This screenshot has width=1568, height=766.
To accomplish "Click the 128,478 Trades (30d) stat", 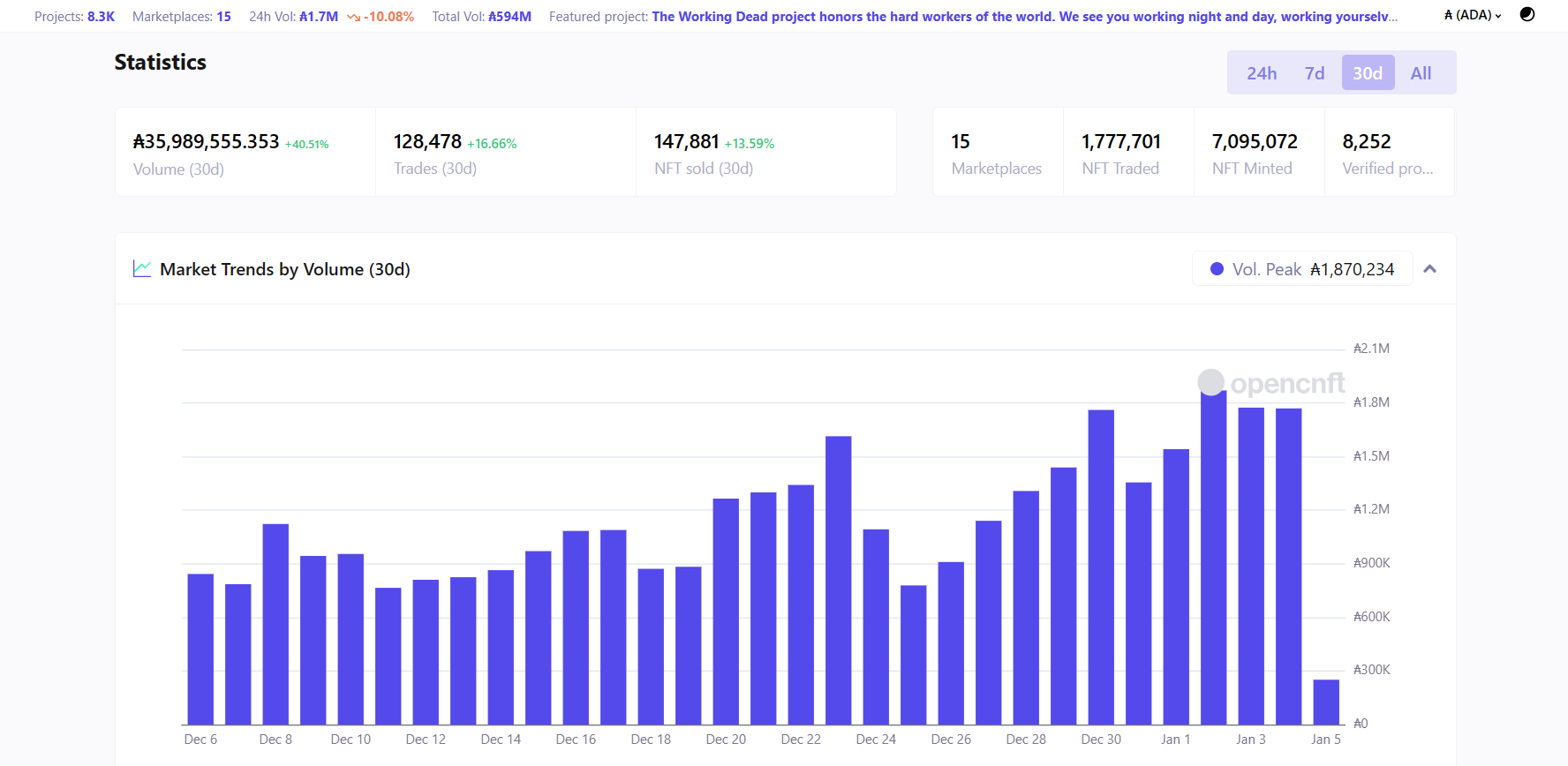I will (x=427, y=141).
